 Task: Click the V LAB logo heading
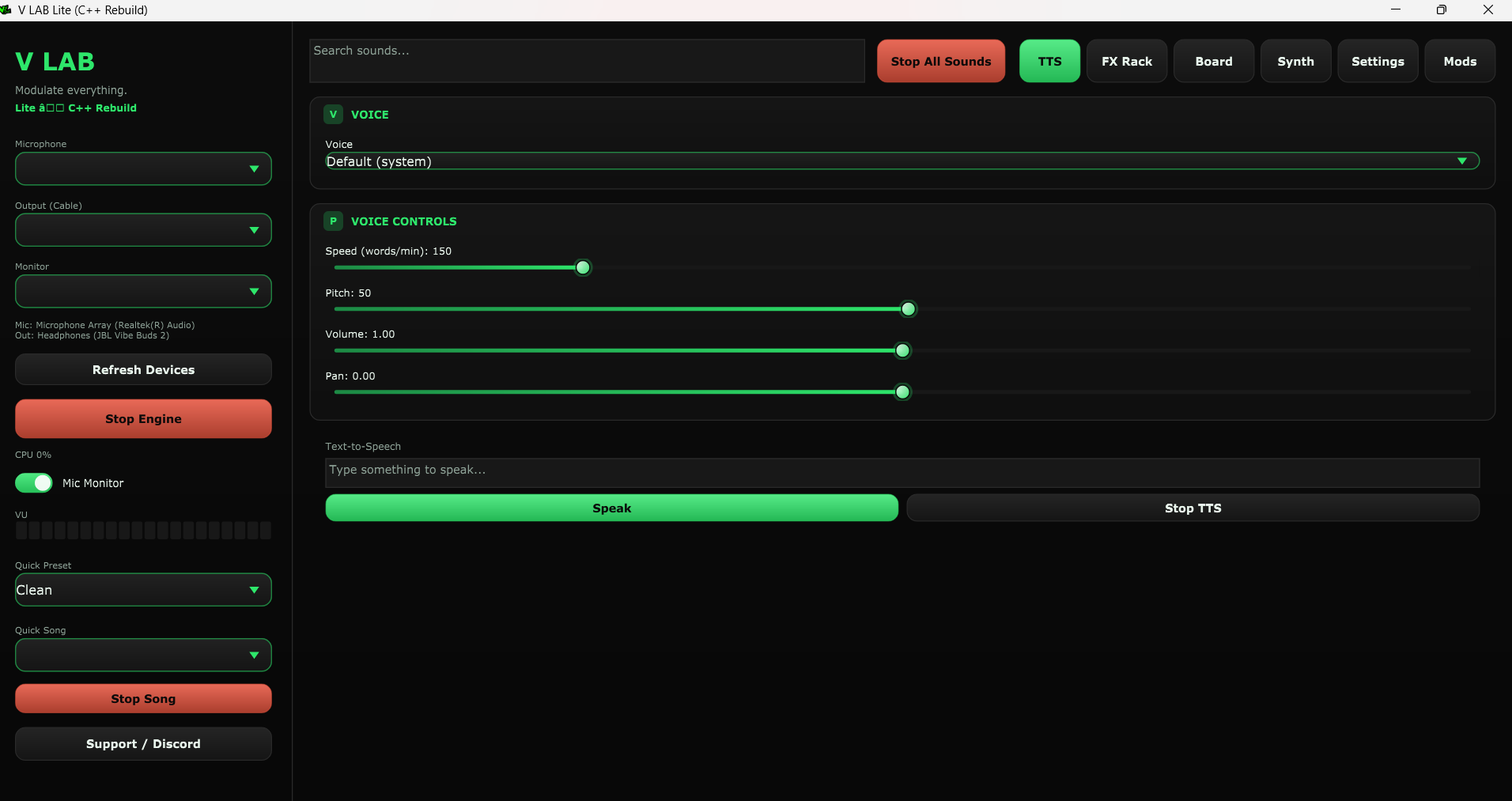click(55, 62)
